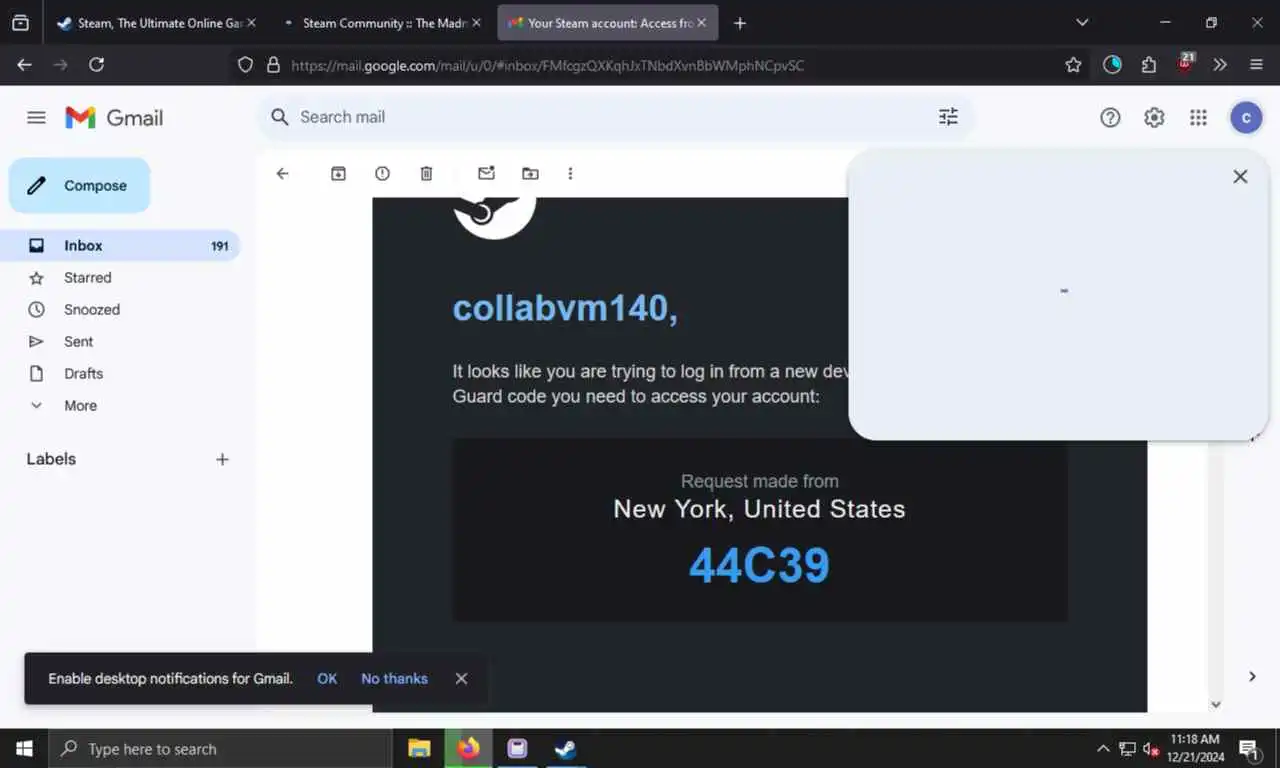Close the popup panel
The height and width of the screenshot is (768, 1280).
coord(1240,176)
